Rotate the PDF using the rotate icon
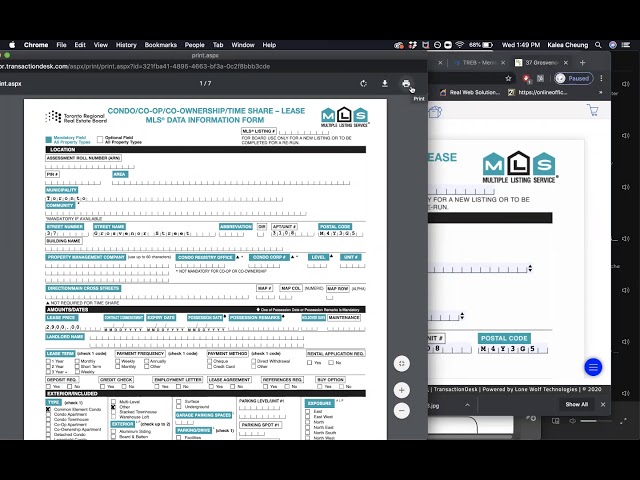Viewport: 640px width, 480px height. click(363, 84)
